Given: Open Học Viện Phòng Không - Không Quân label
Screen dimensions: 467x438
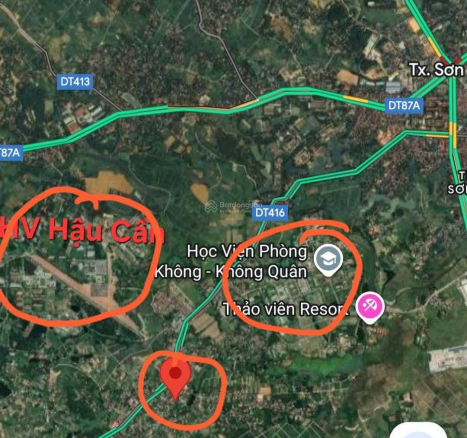Looking at the screenshot, I should pos(231,262).
